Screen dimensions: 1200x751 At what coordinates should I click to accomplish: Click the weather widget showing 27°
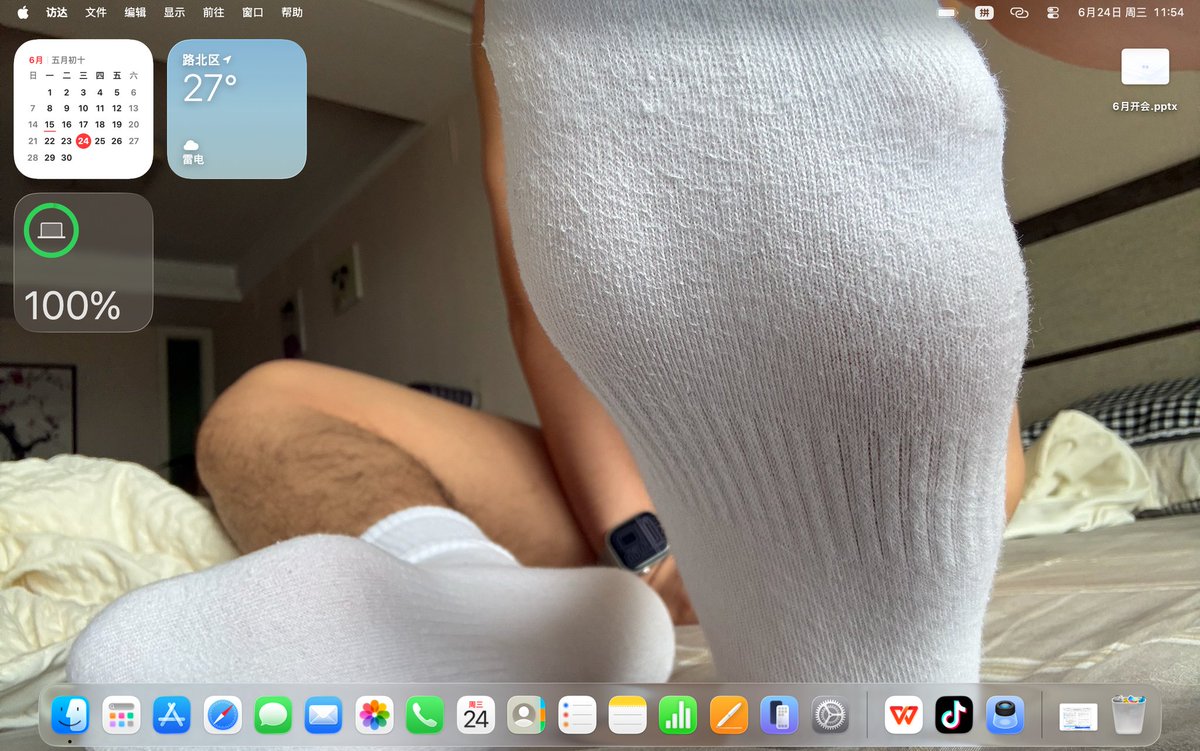[x=237, y=109]
